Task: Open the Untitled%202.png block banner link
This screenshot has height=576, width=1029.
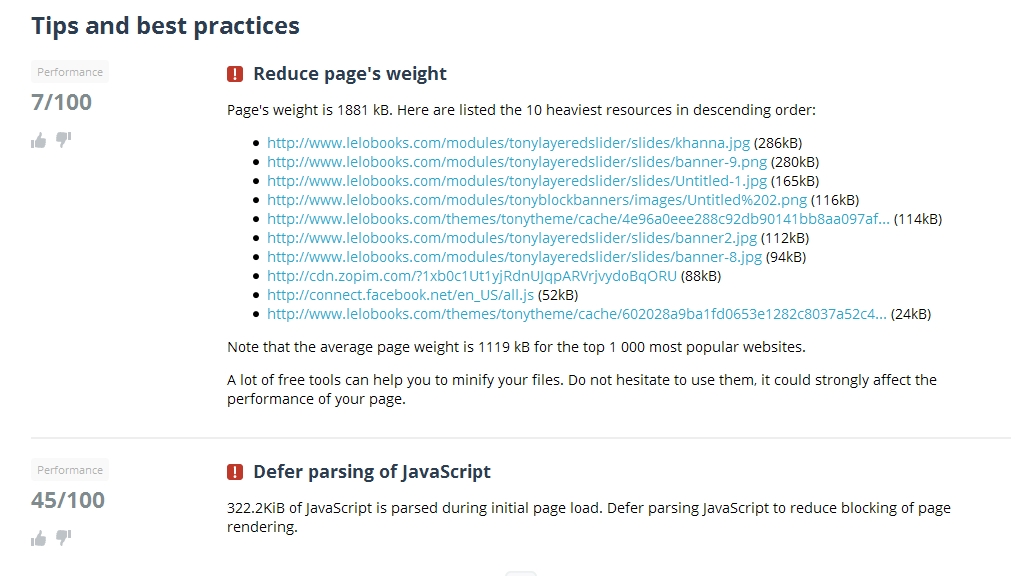Action: tap(537, 200)
